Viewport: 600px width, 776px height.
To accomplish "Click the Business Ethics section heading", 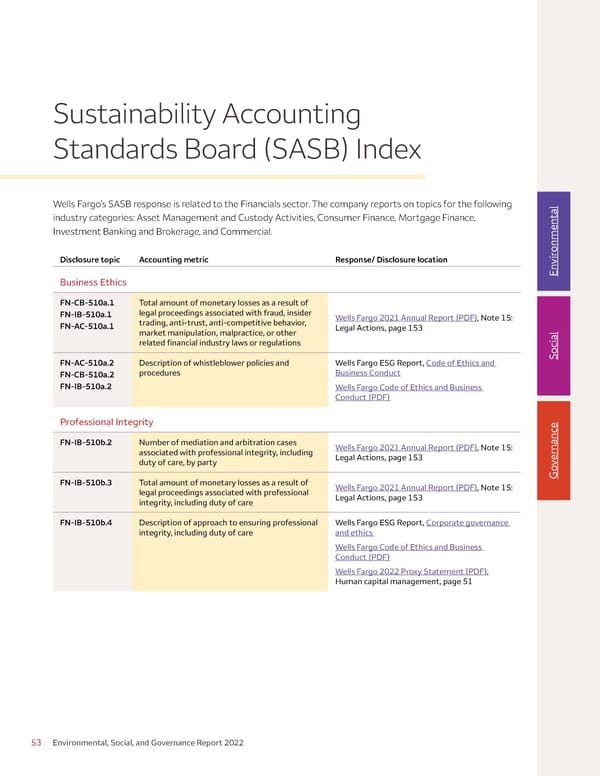I will click(x=93, y=282).
